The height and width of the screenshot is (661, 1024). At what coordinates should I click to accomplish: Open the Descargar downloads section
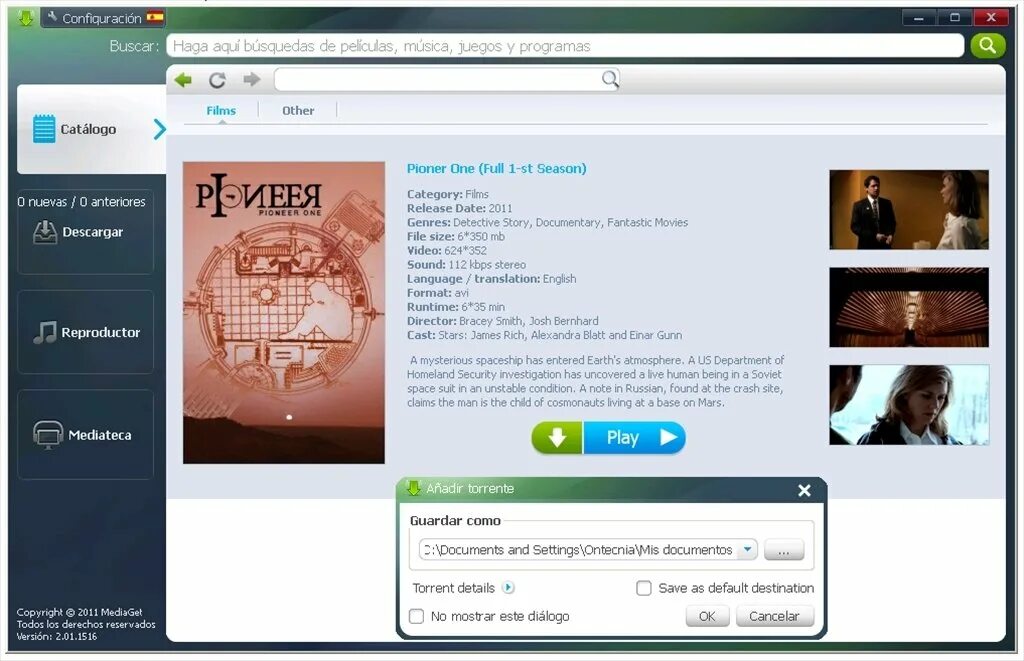click(86, 232)
